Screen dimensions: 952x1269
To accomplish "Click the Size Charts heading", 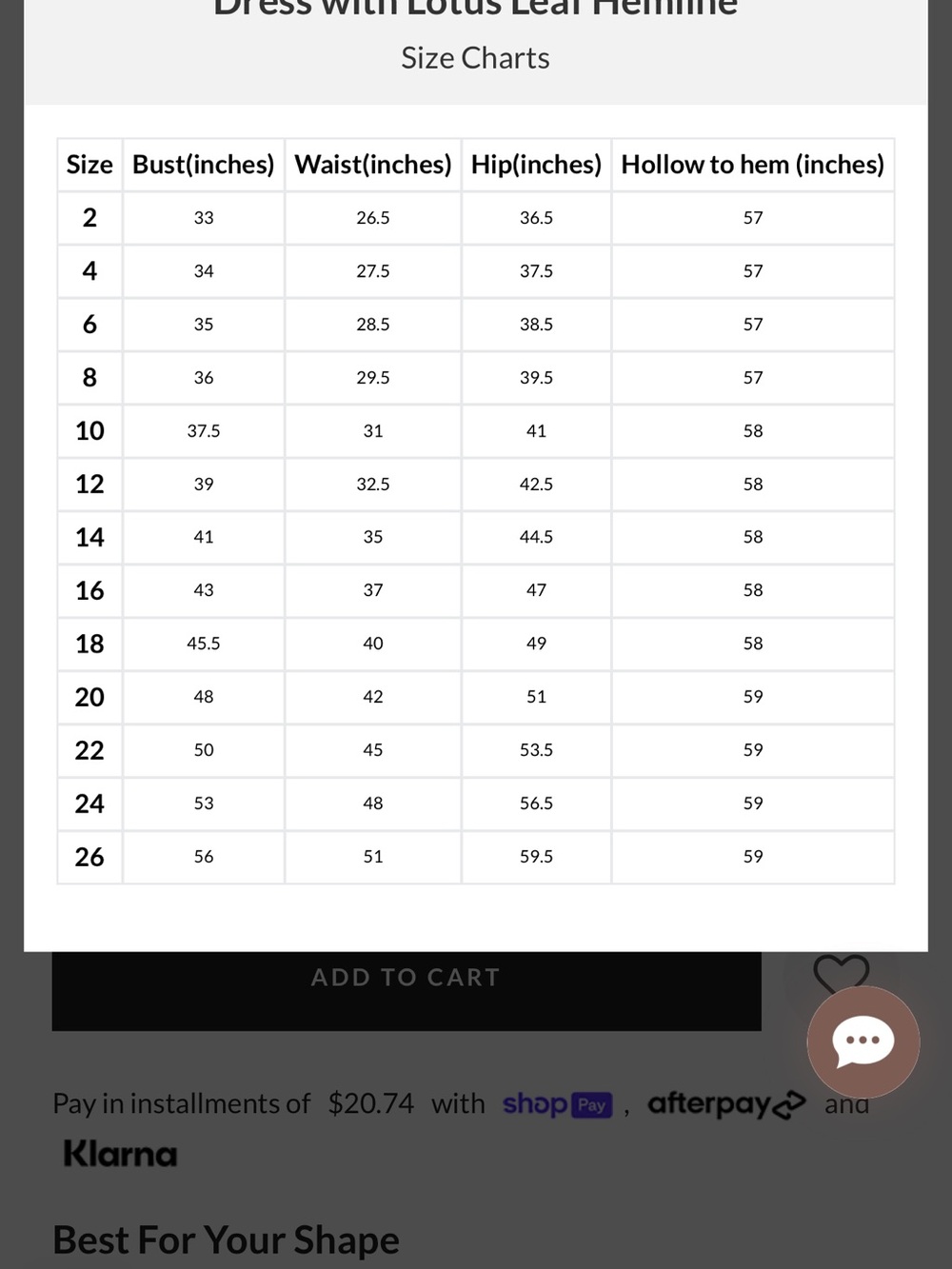I will pos(475,58).
